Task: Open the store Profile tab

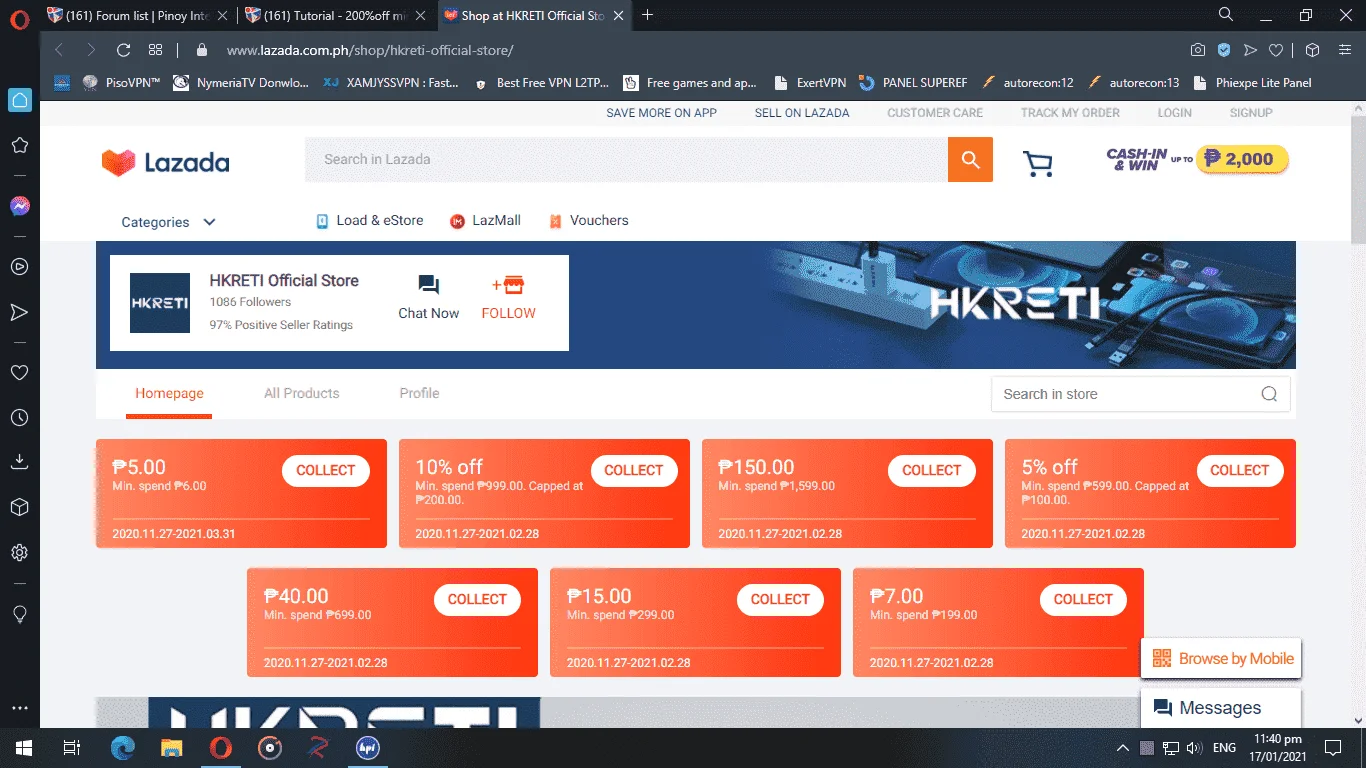Action: click(x=419, y=393)
